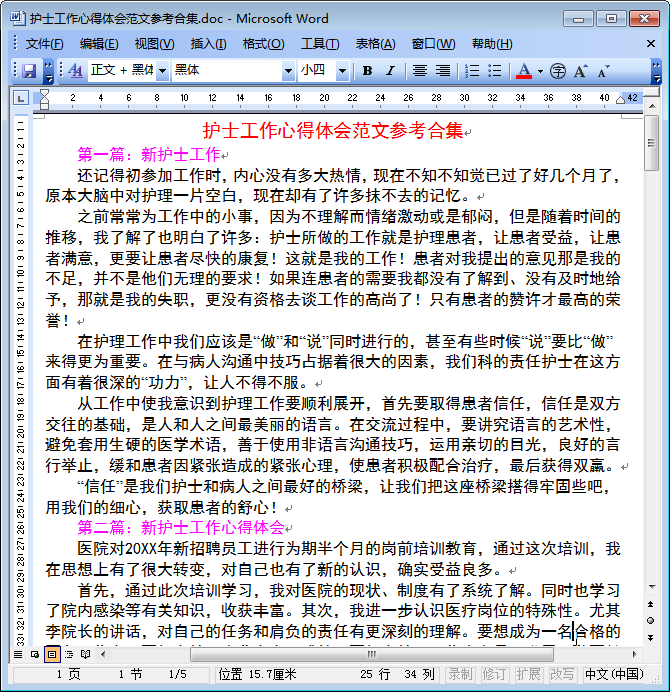The height and width of the screenshot is (692, 670).
Task: Toggle 扩展 selection mode in status bar
Action: point(528,674)
